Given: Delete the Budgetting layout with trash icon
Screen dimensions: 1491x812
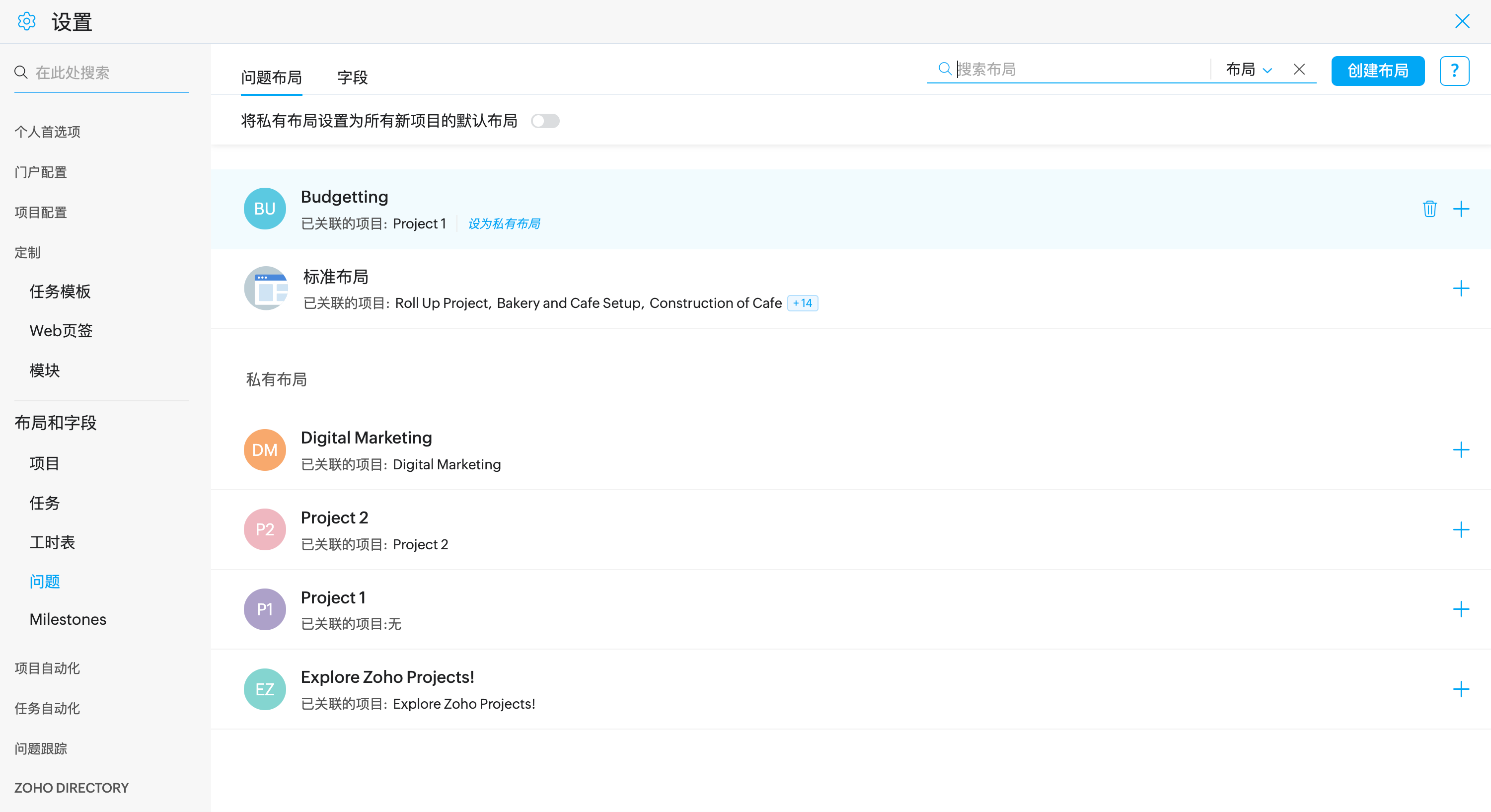Looking at the screenshot, I should click(x=1429, y=209).
